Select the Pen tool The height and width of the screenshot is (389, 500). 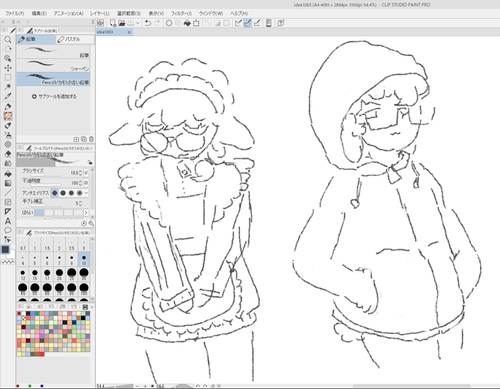click(x=8, y=107)
